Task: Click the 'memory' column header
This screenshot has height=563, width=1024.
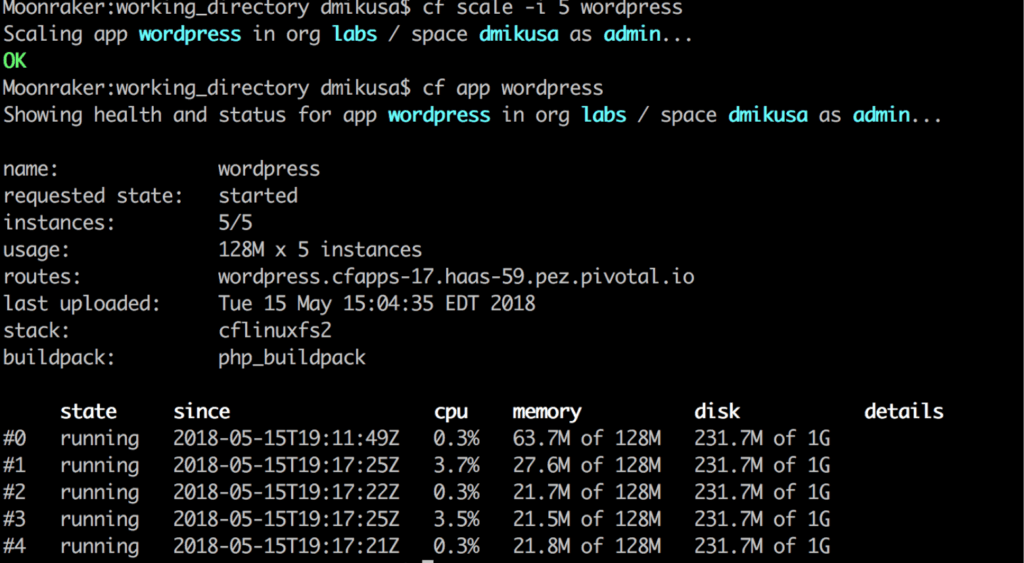Action: tap(547, 412)
